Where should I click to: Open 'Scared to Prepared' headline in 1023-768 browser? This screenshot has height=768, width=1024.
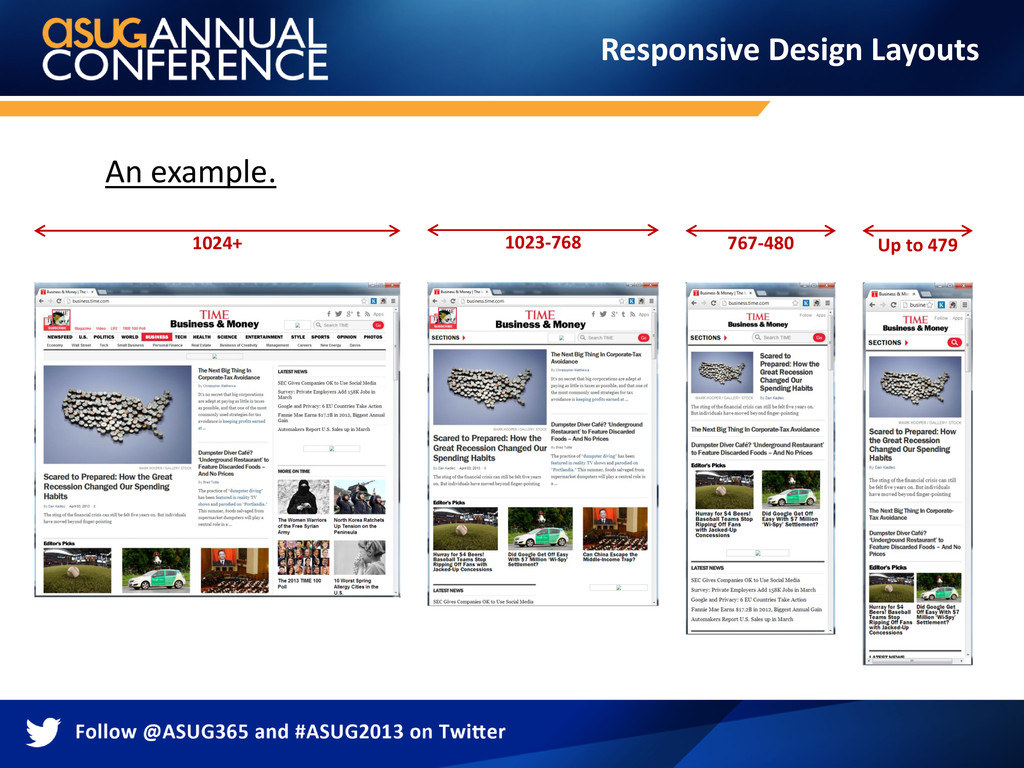click(x=490, y=448)
